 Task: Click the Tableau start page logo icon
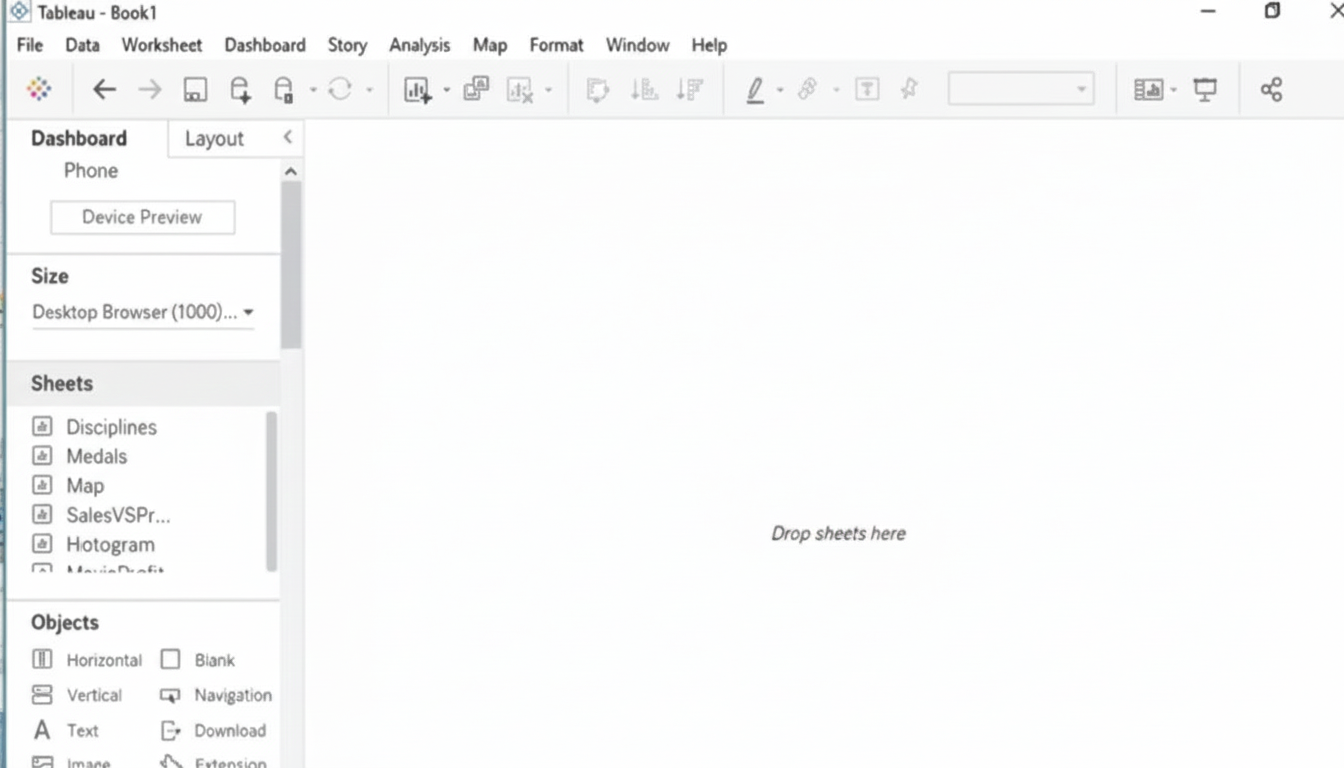(39, 89)
